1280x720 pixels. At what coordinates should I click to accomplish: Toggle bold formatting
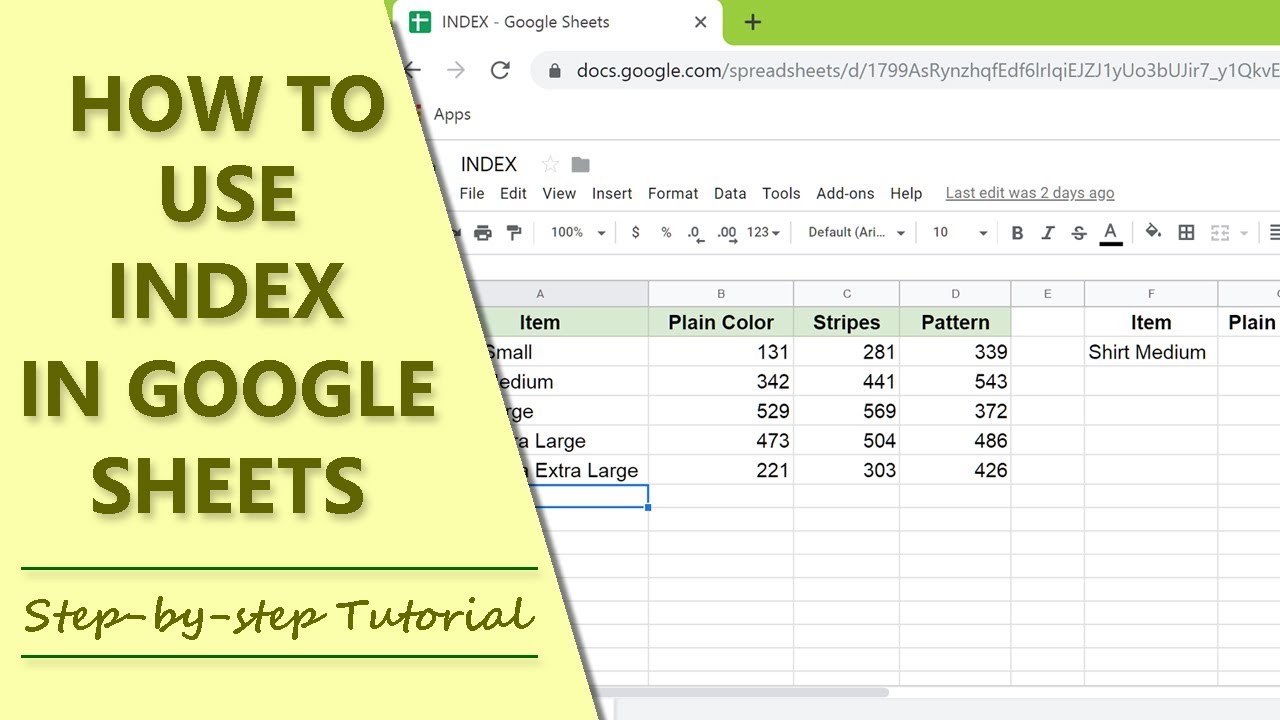point(1017,233)
